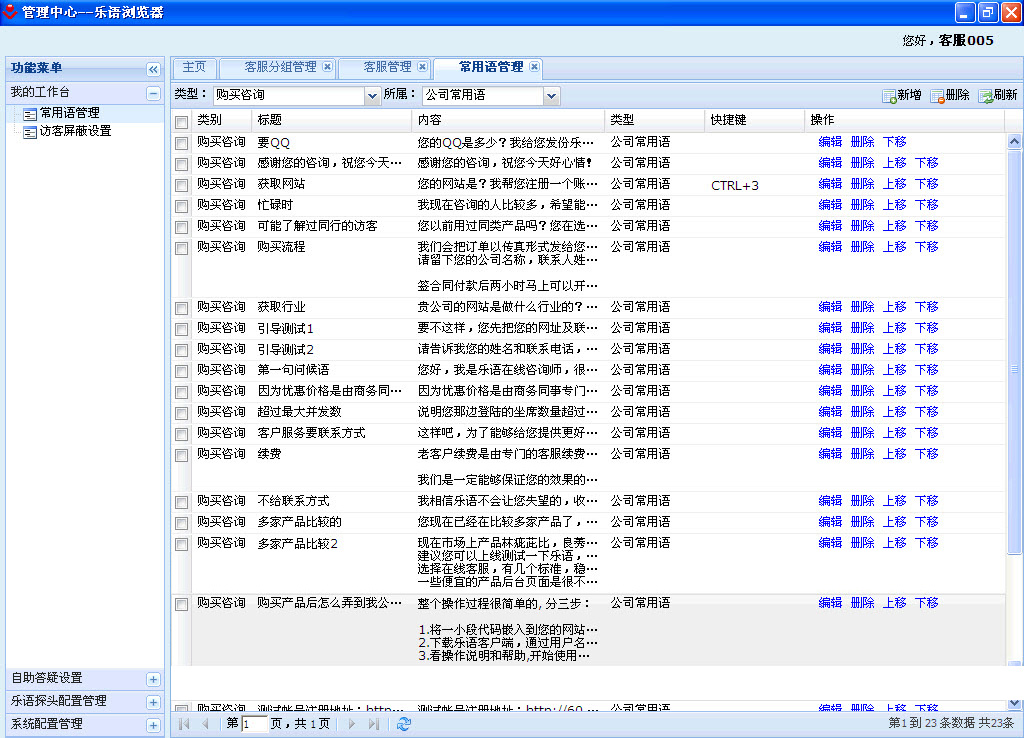Switch to the 客服管理 tab

387,67
